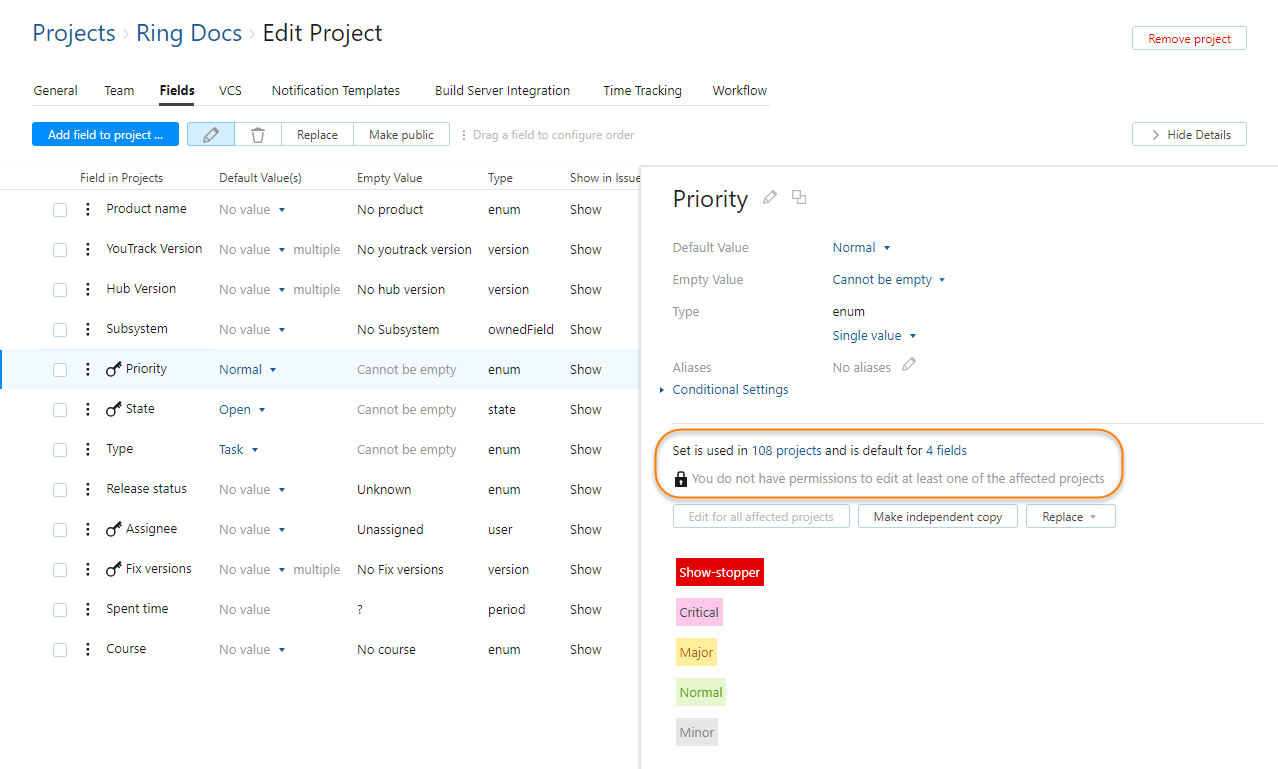
Task: Click the lock icon beside Priority field
Action: pos(112,368)
